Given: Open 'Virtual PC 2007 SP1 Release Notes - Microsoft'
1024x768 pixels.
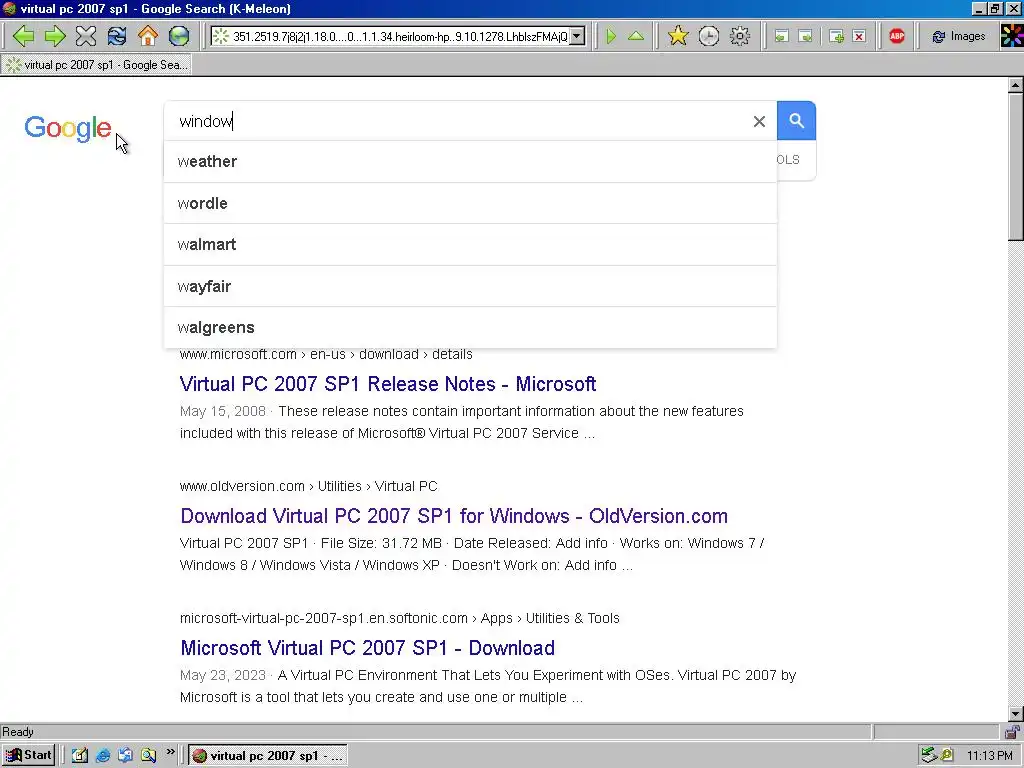Looking at the screenshot, I should click(x=388, y=384).
